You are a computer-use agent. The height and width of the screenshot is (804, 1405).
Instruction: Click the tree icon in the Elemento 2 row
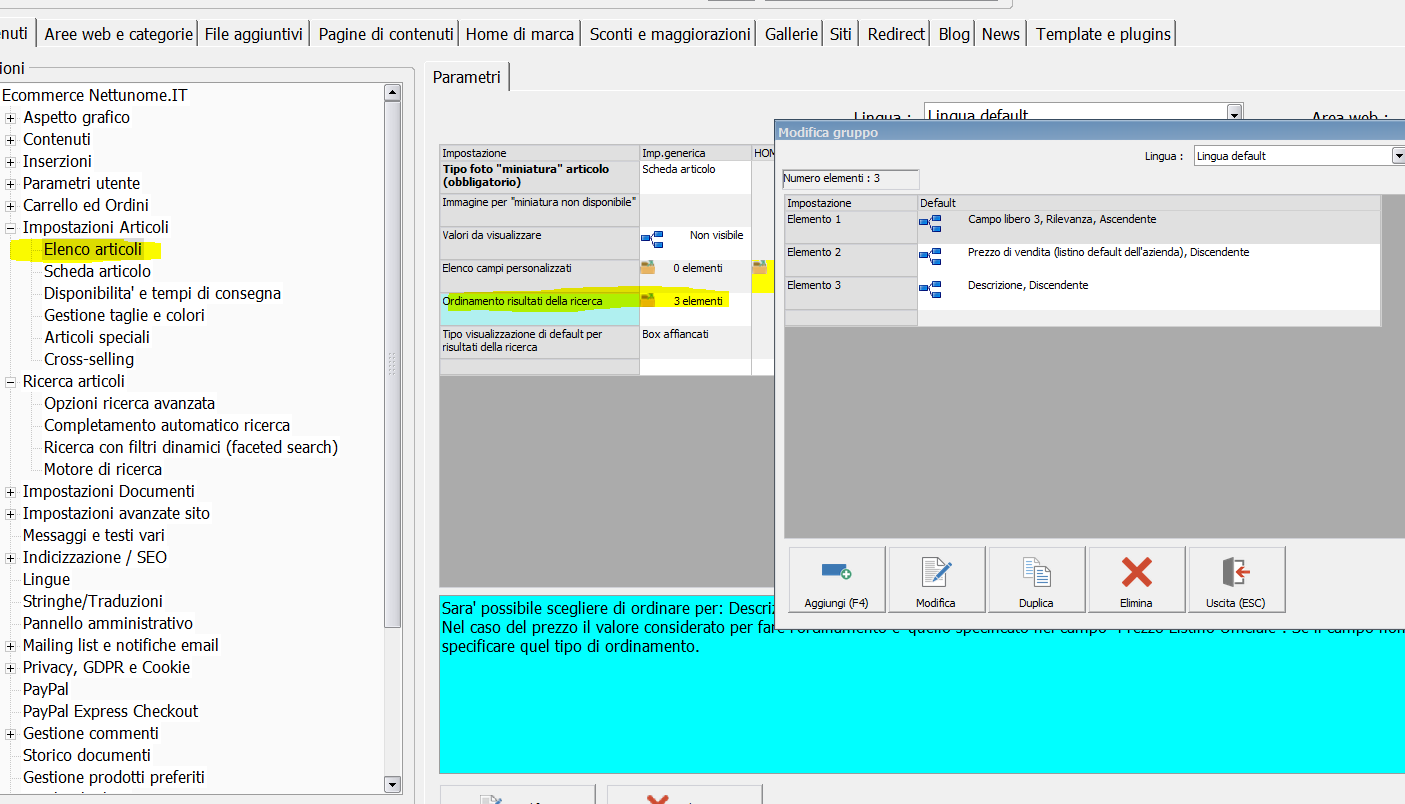coord(930,256)
